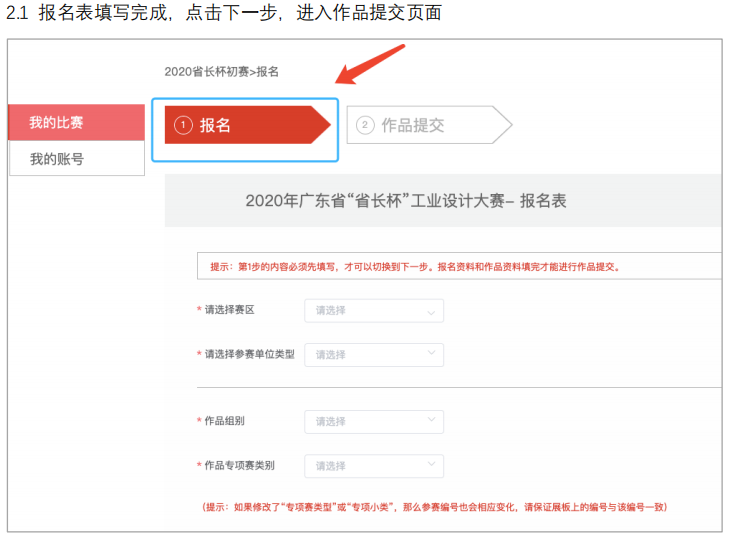Open the 我的账号 sidebar menu item
The height and width of the screenshot is (542, 730).
77,158
